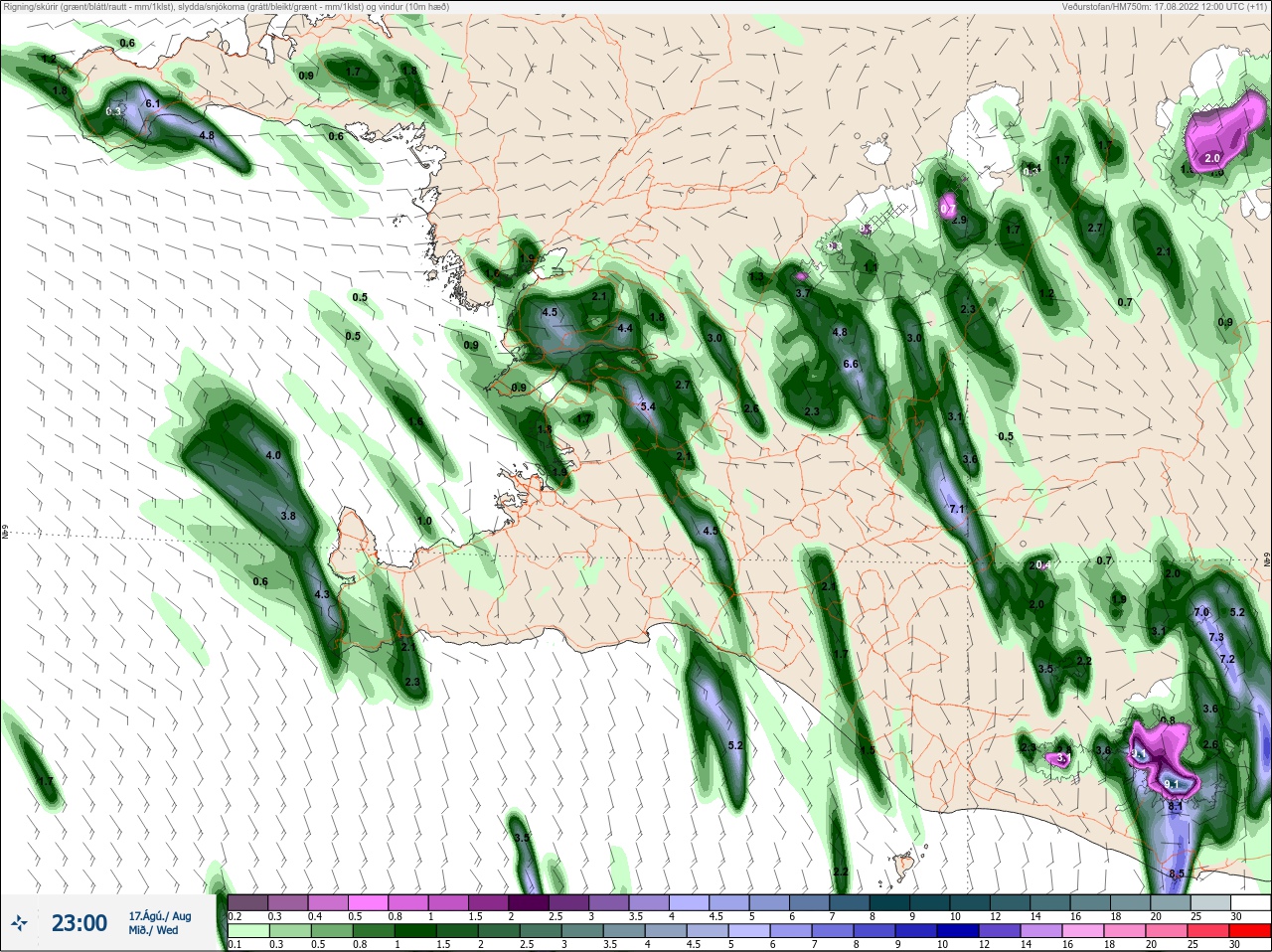
Task: Click the white swatch ending the upper legend row
Action: [1250, 901]
